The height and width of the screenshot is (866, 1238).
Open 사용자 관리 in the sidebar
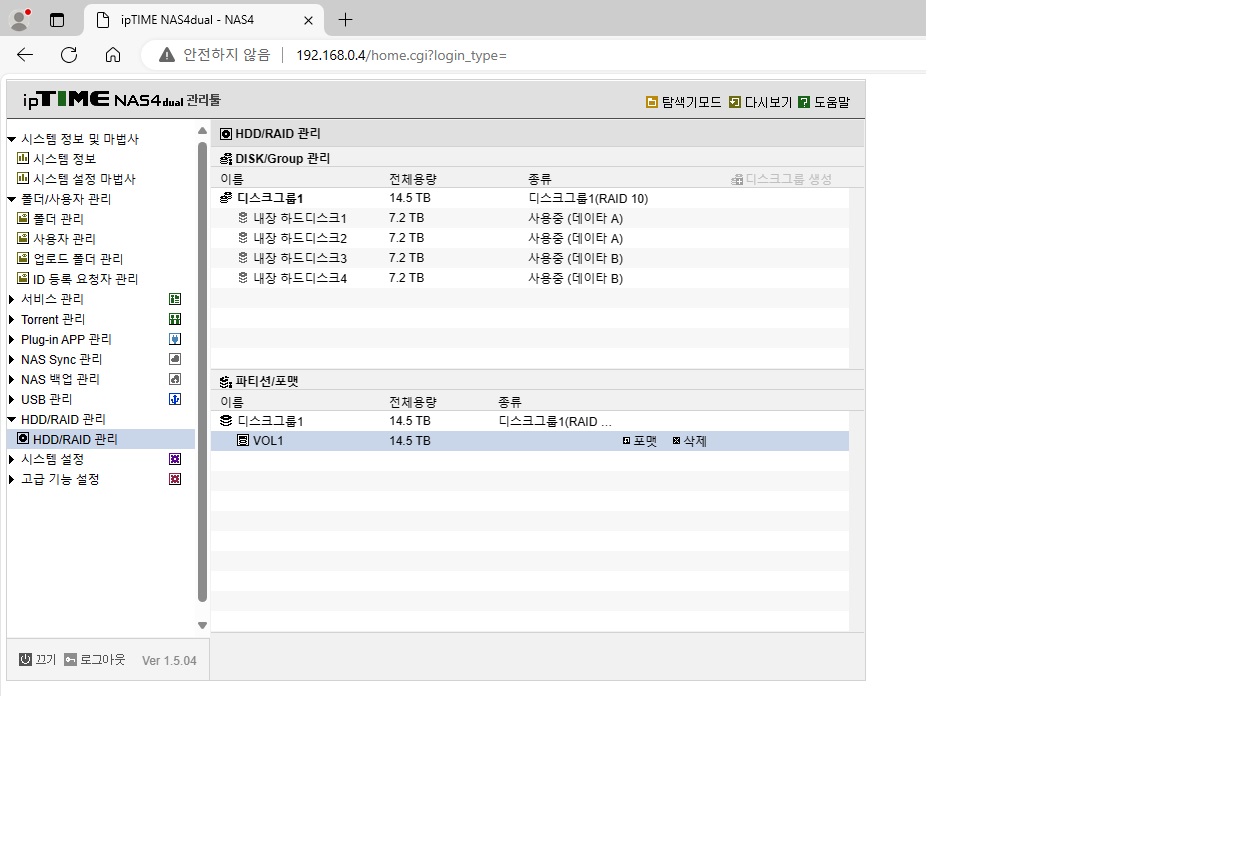click(64, 239)
